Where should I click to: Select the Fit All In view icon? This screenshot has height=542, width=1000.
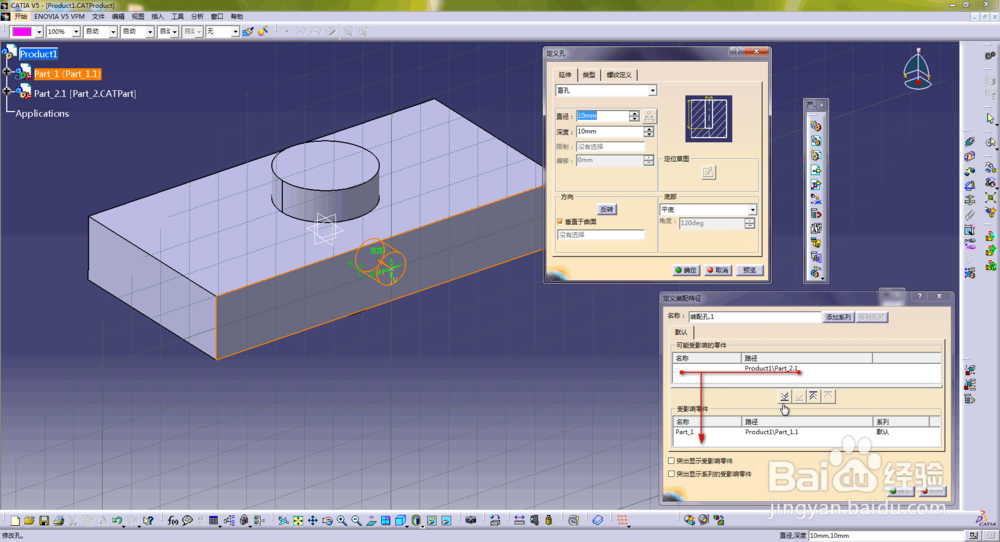pos(298,521)
